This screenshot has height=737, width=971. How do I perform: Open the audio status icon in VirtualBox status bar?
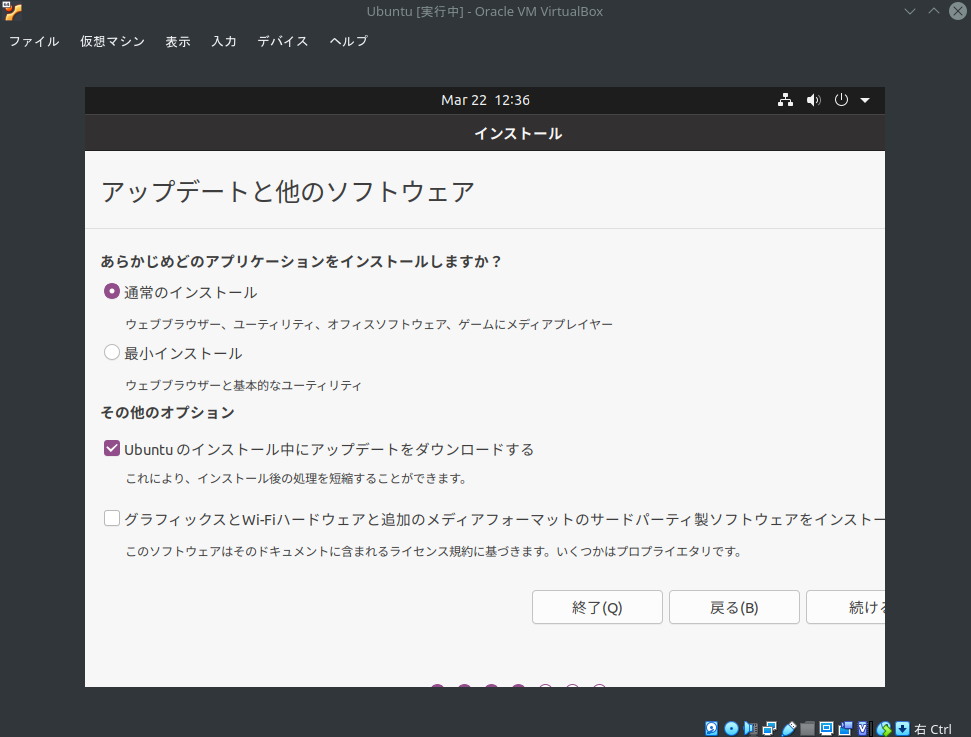coord(751,729)
